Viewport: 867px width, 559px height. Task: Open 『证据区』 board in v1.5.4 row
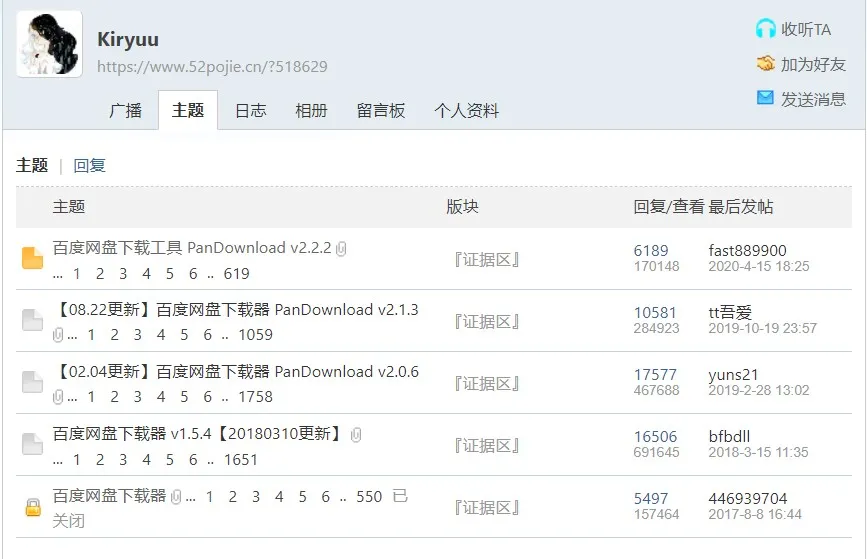point(486,446)
